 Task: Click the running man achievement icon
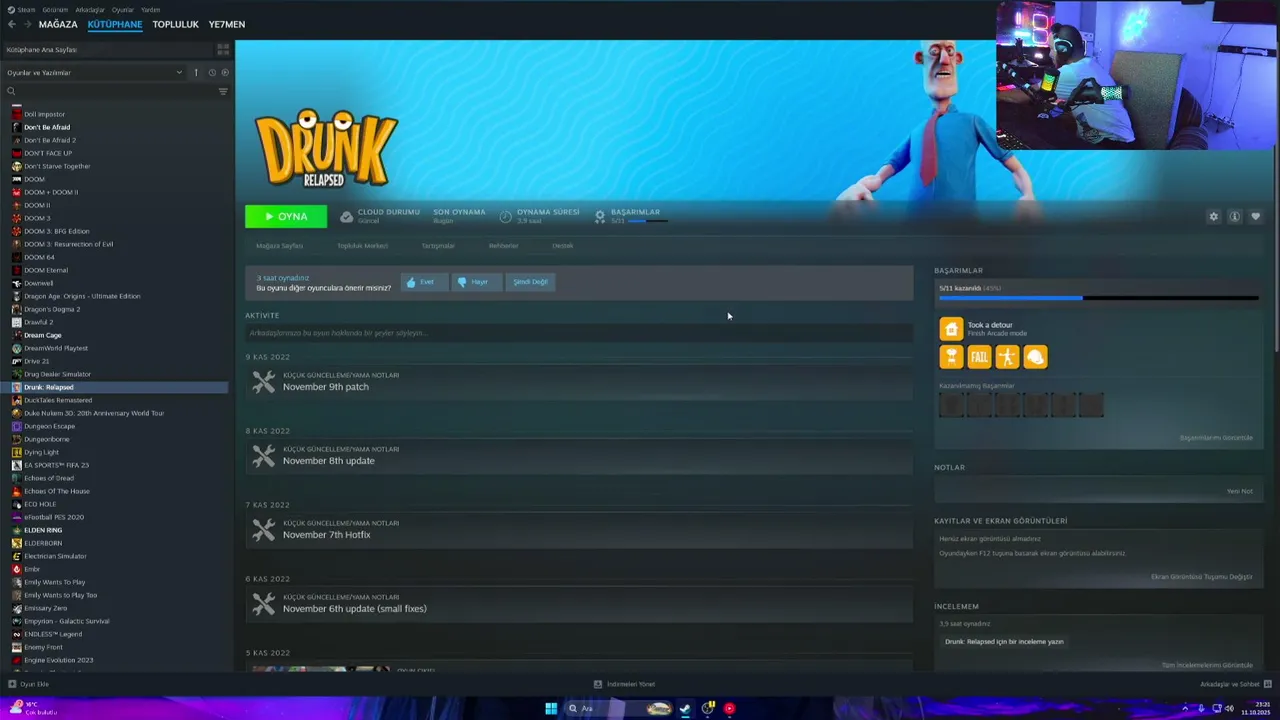(x=1007, y=357)
